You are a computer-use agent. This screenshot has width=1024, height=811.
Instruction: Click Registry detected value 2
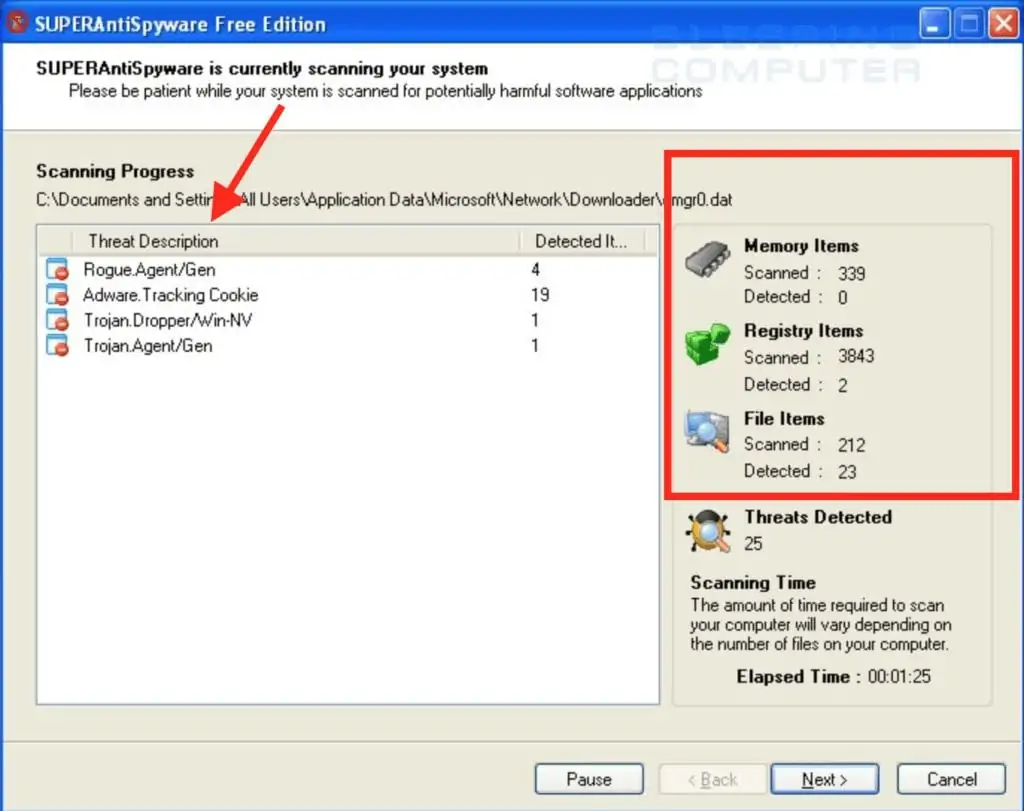pyautogui.click(x=842, y=385)
